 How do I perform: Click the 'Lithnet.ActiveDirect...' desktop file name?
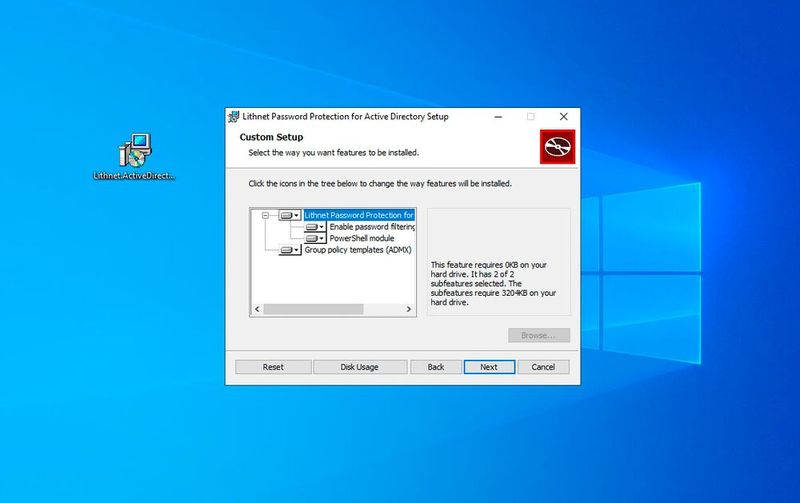(x=134, y=175)
